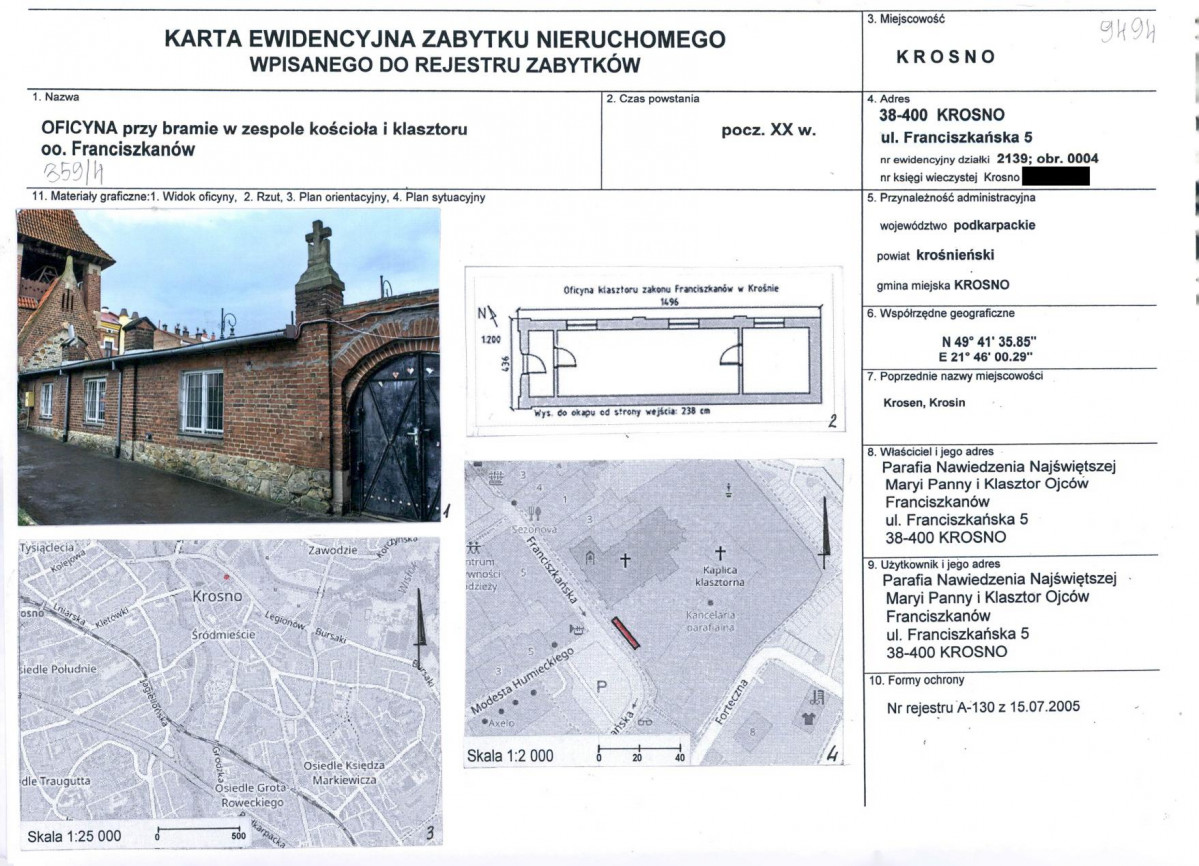
Task: Click the shirt shop icon on situational map
Action: point(809,718)
